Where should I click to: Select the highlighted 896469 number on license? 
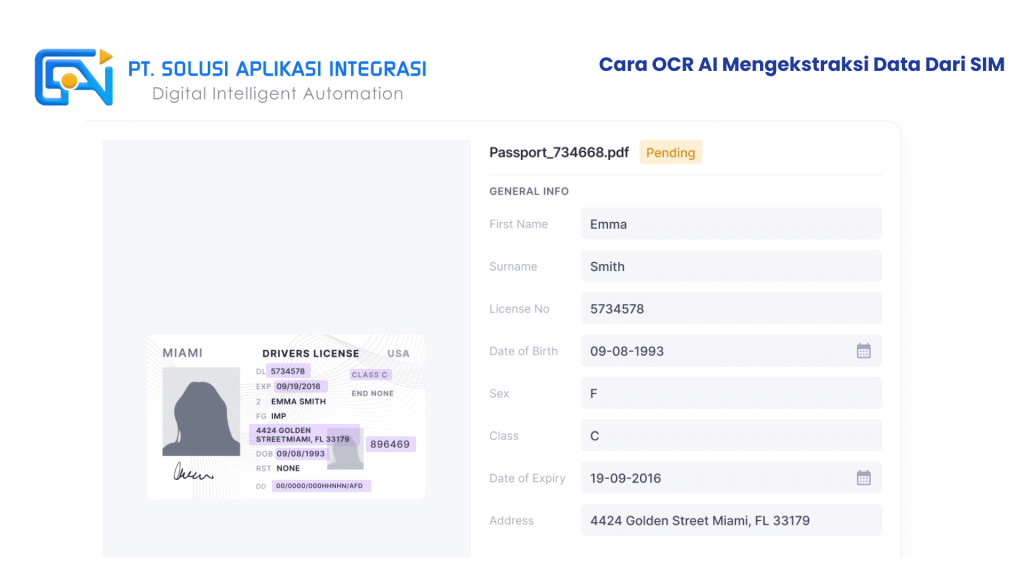390,444
